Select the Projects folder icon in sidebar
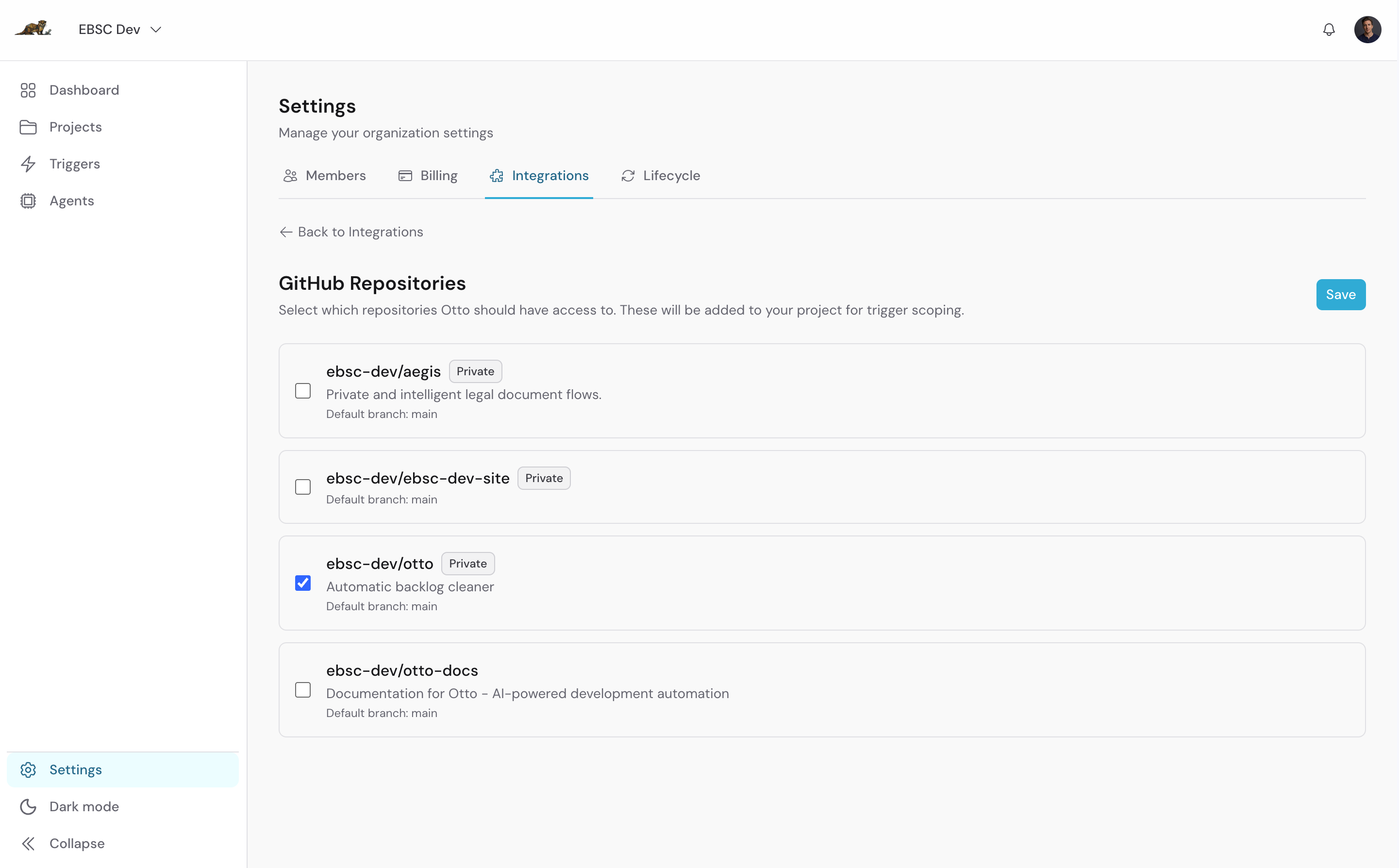 29,127
